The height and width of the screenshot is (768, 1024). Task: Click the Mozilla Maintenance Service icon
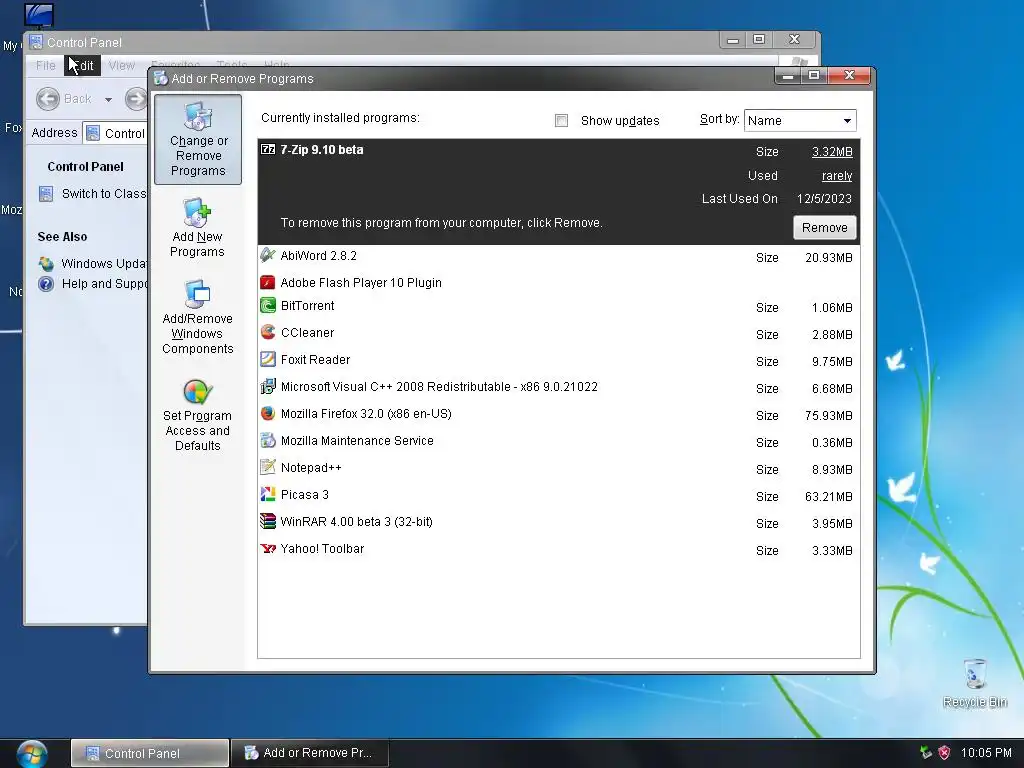(268, 440)
